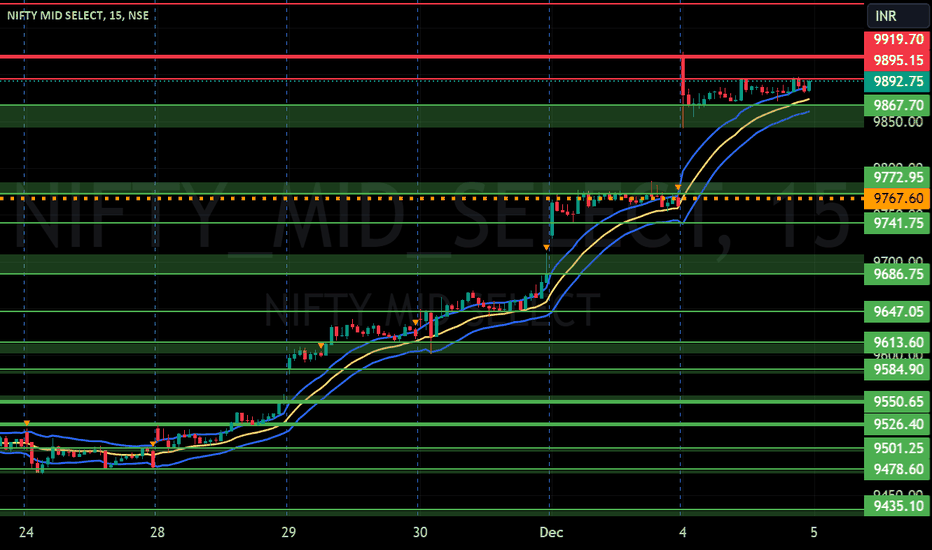Select the 9501.25 green level label
Viewport: 932px width, 550px height.
pyautogui.click(x=898, y=448)
